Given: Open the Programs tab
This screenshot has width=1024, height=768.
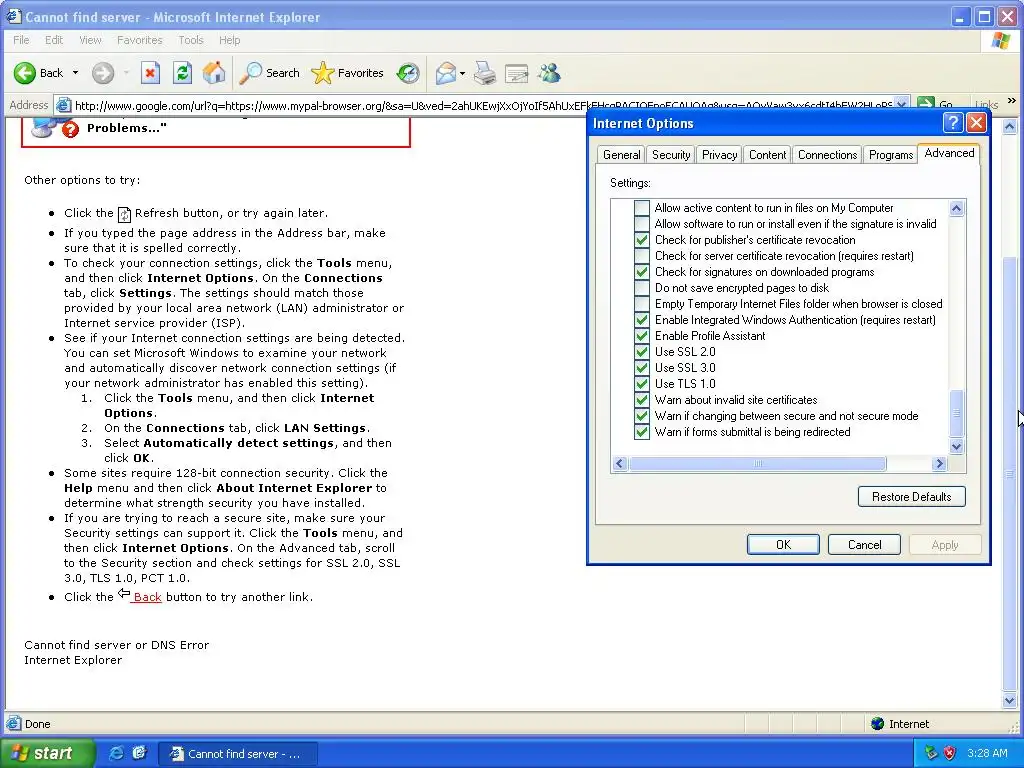Looking at the screenshot, I should [x=890, y=155].
